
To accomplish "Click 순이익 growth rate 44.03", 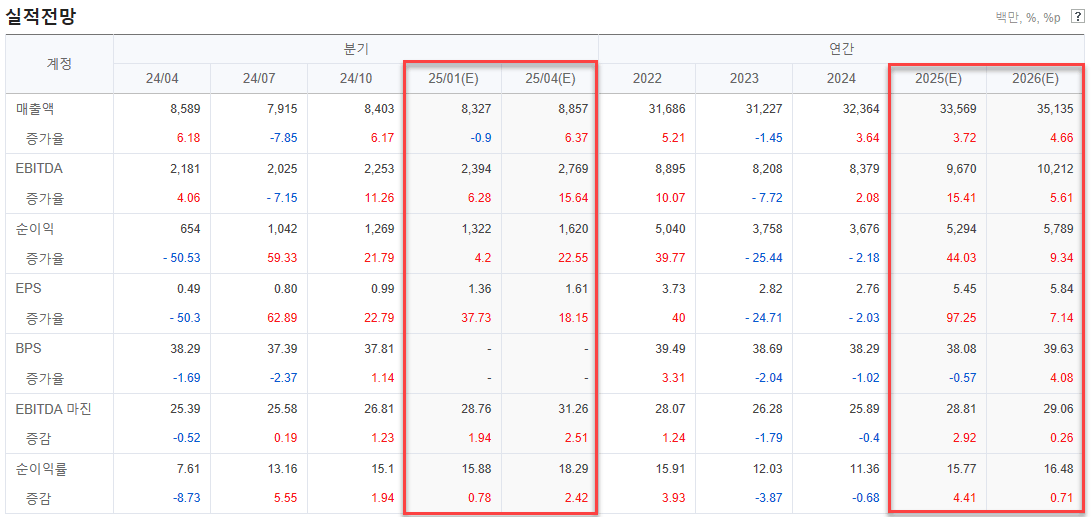I will tap(963, 258).
